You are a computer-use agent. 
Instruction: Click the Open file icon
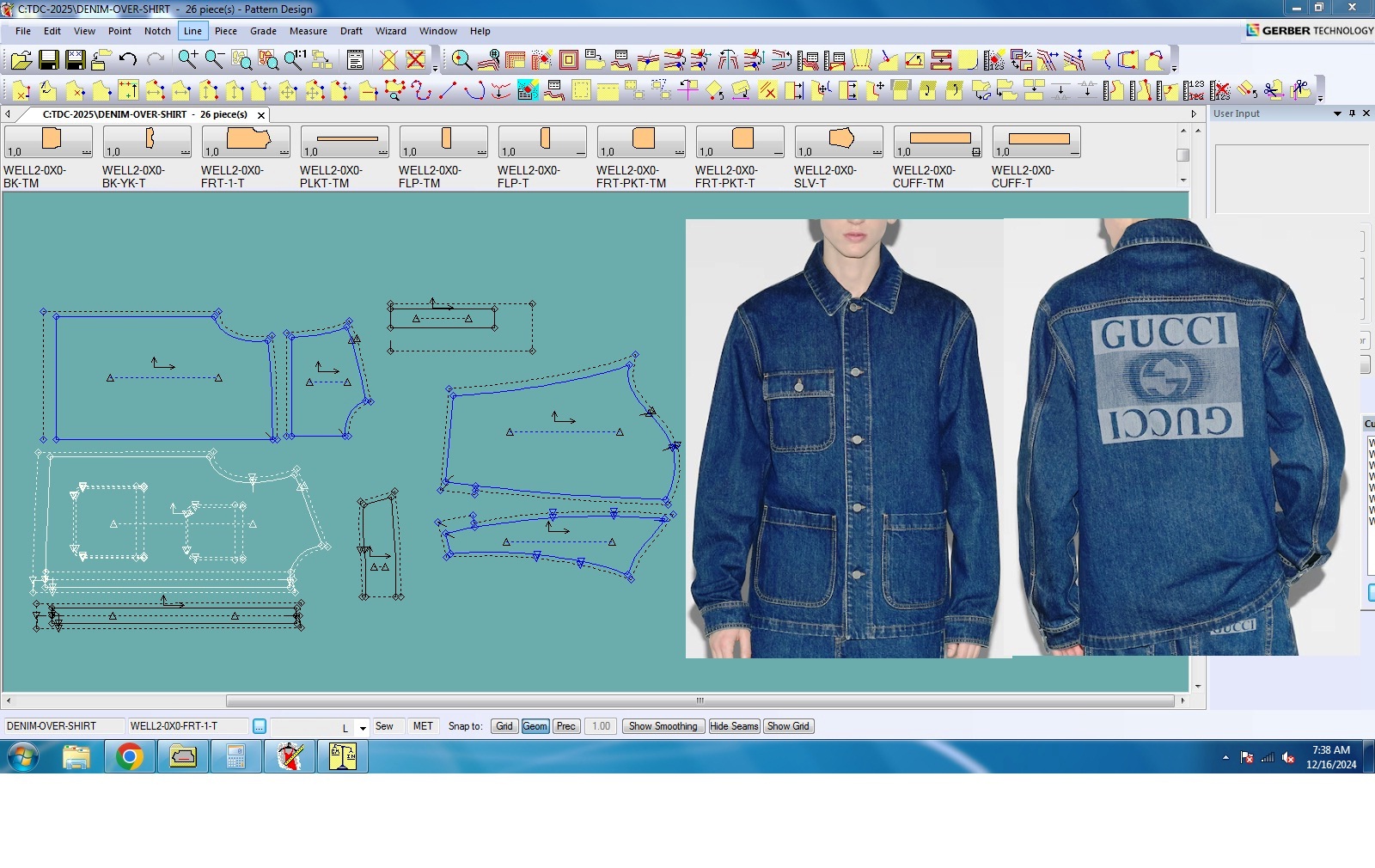point(21,59)
